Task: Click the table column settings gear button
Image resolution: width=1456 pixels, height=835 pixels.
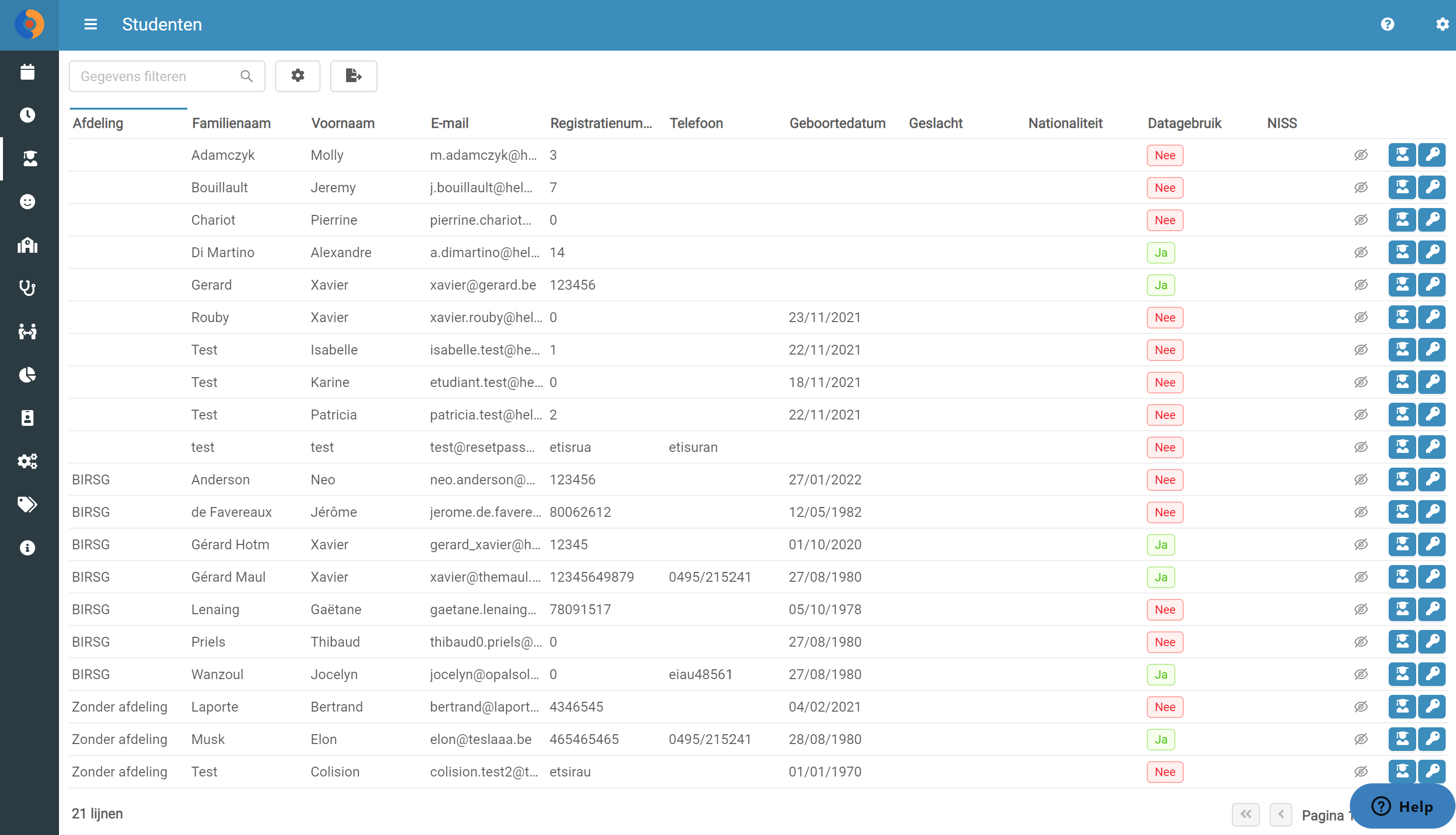Action: tap(297, 76)
